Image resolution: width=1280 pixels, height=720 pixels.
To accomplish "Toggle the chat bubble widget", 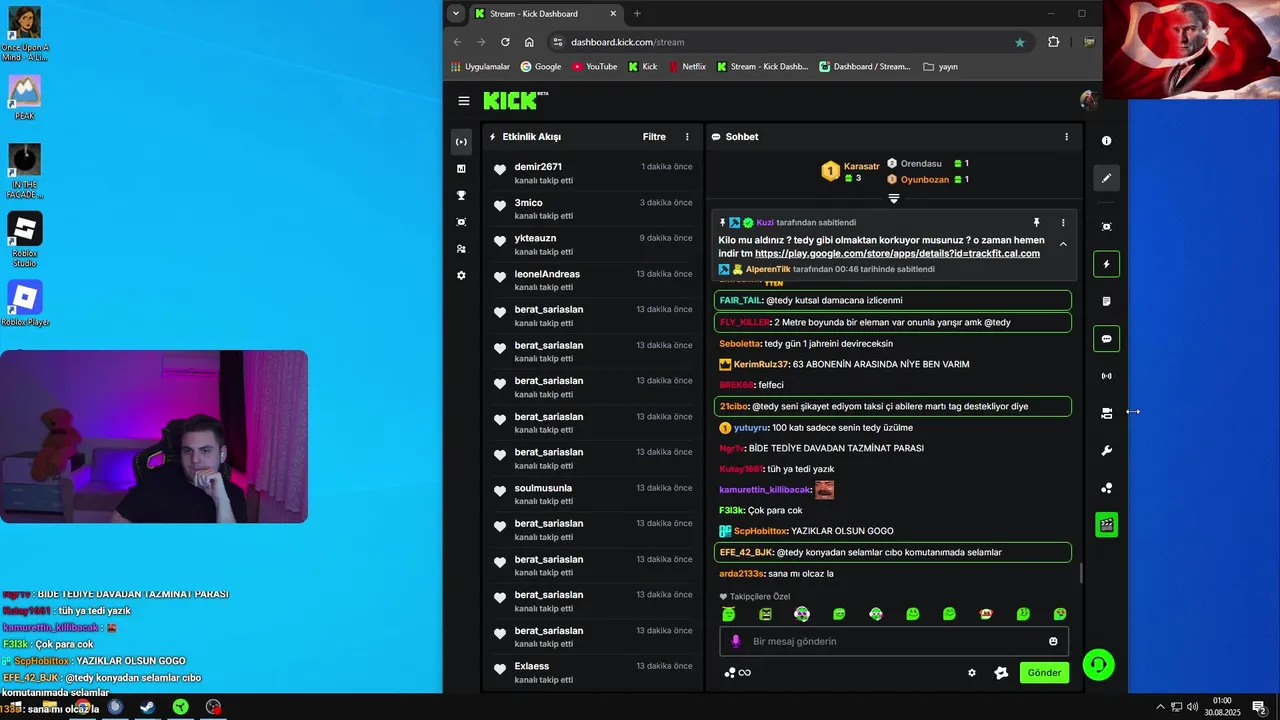I will click(1106, 339).
